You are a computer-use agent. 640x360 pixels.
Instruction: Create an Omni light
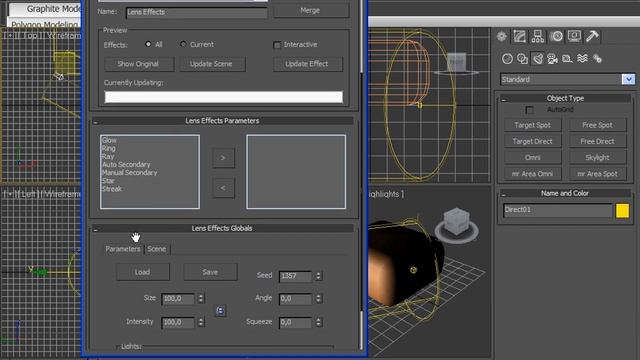click(x=532, y=158)
